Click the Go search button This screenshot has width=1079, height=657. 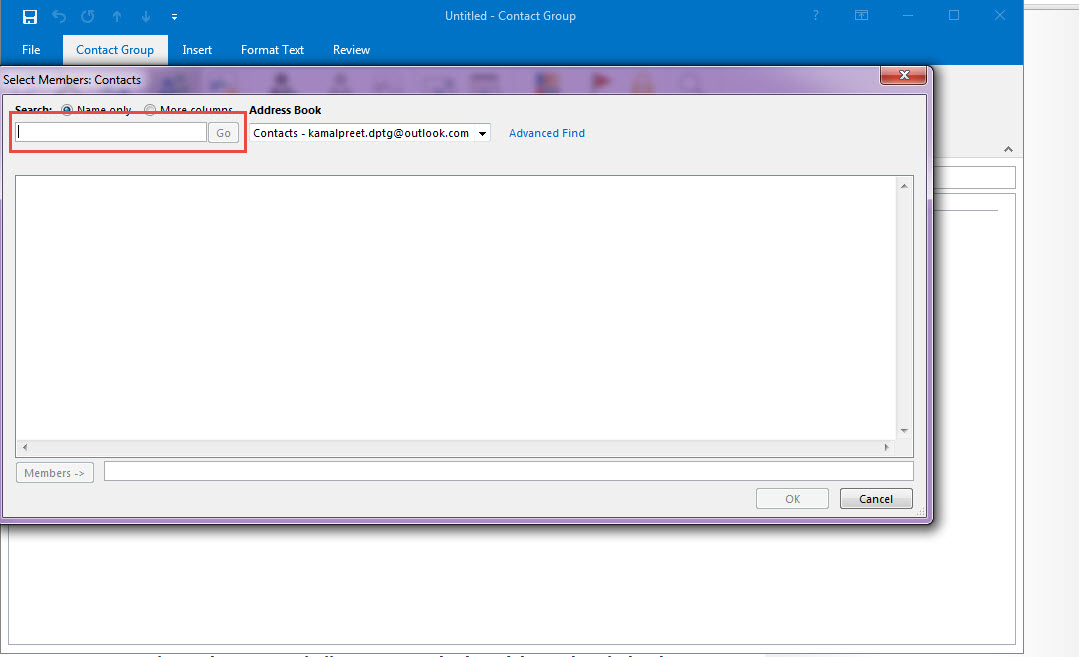[224, 133]
